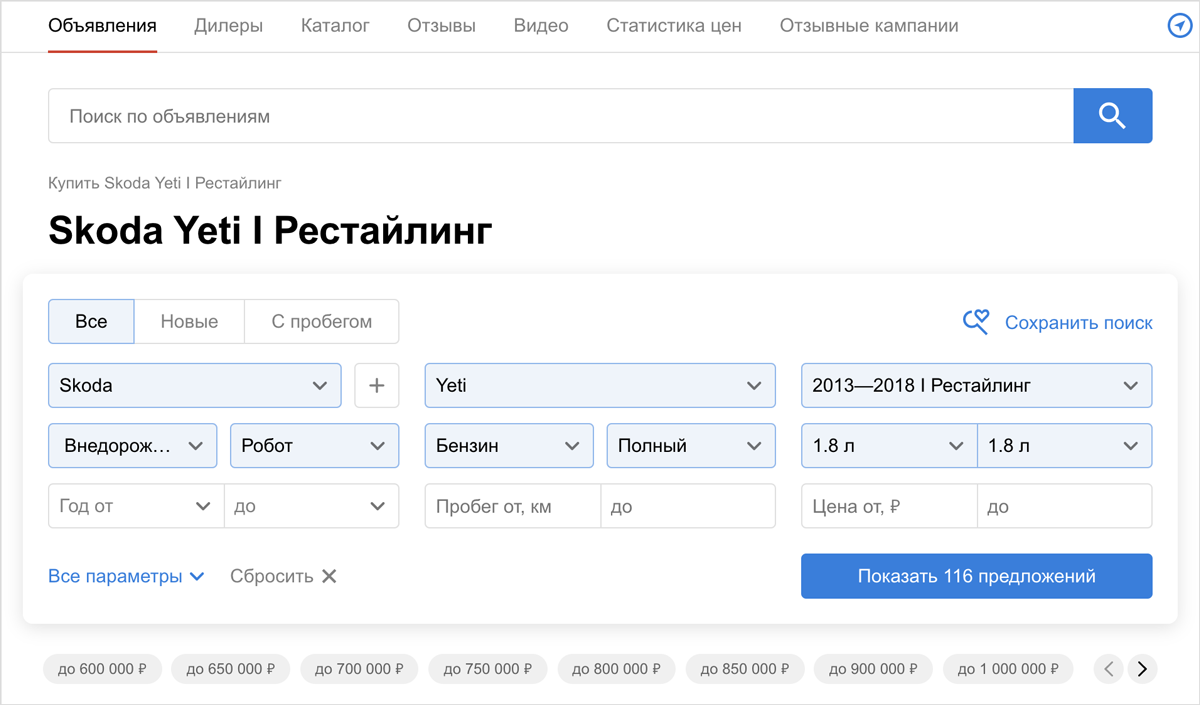Open the Объявления tab
This screenshot has height=705, width=1200.
[102, 26]
